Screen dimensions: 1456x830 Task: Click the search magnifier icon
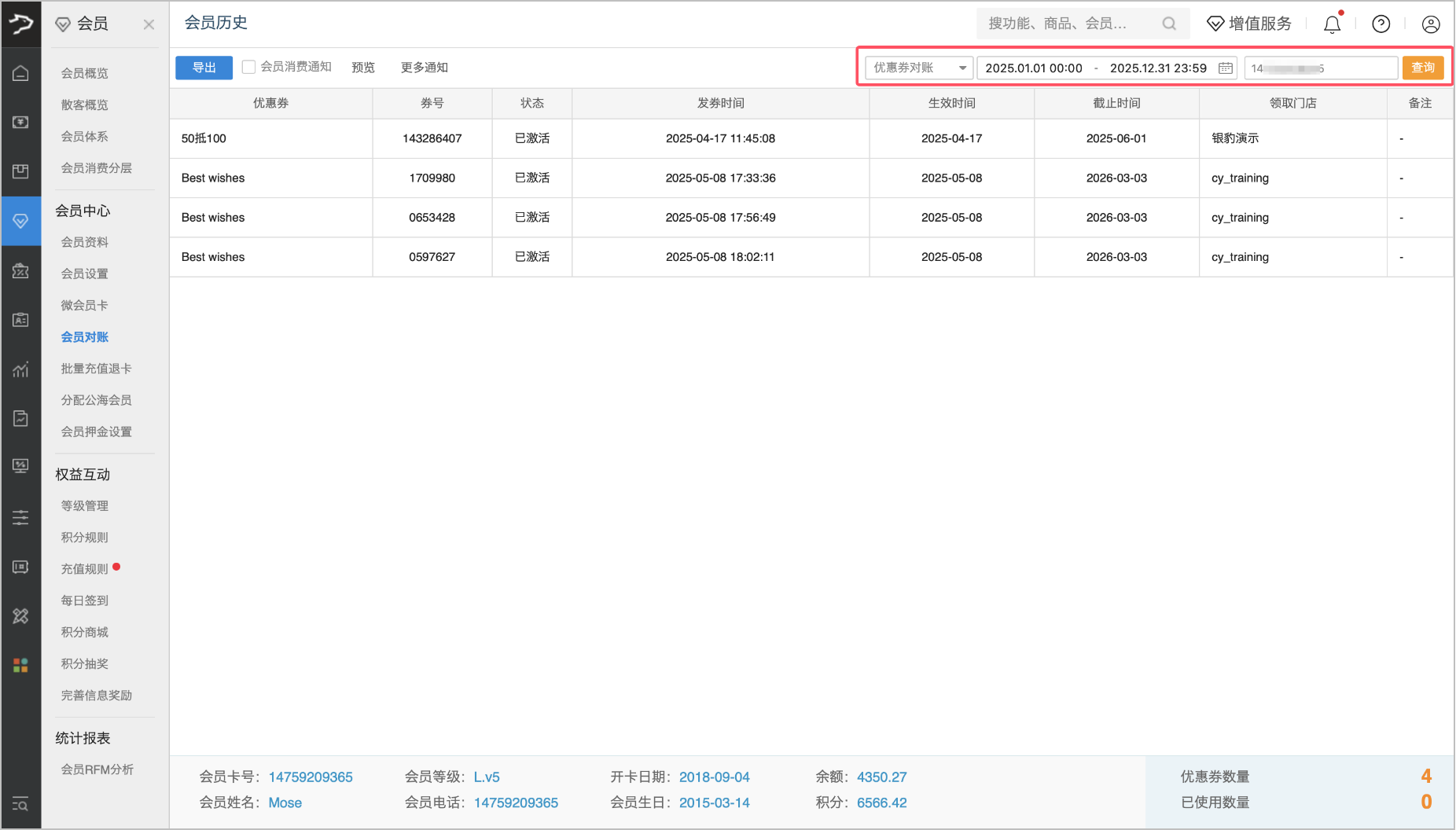[x=1169, y=24]
